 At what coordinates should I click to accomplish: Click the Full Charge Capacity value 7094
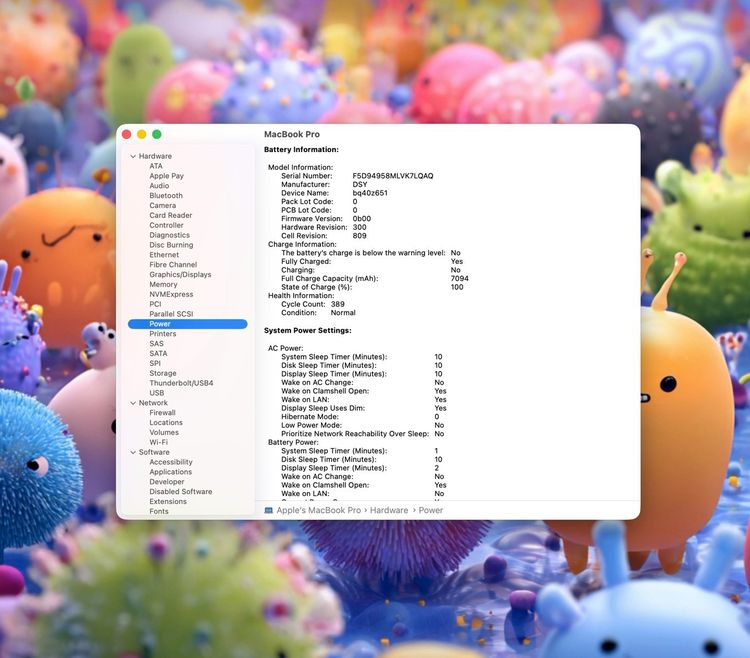click(x=460, y=278)
